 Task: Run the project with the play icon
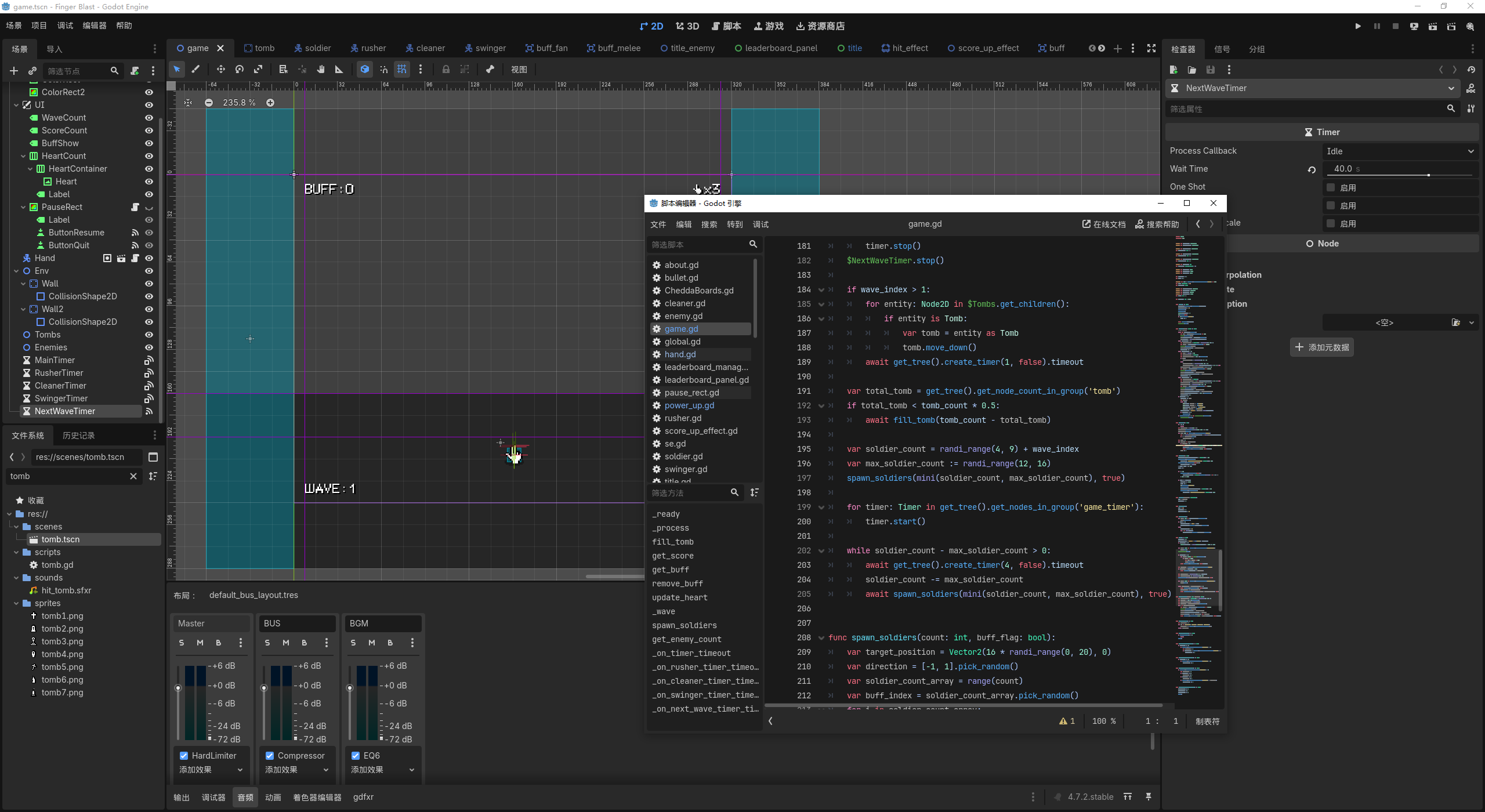tap(1358, 26)
